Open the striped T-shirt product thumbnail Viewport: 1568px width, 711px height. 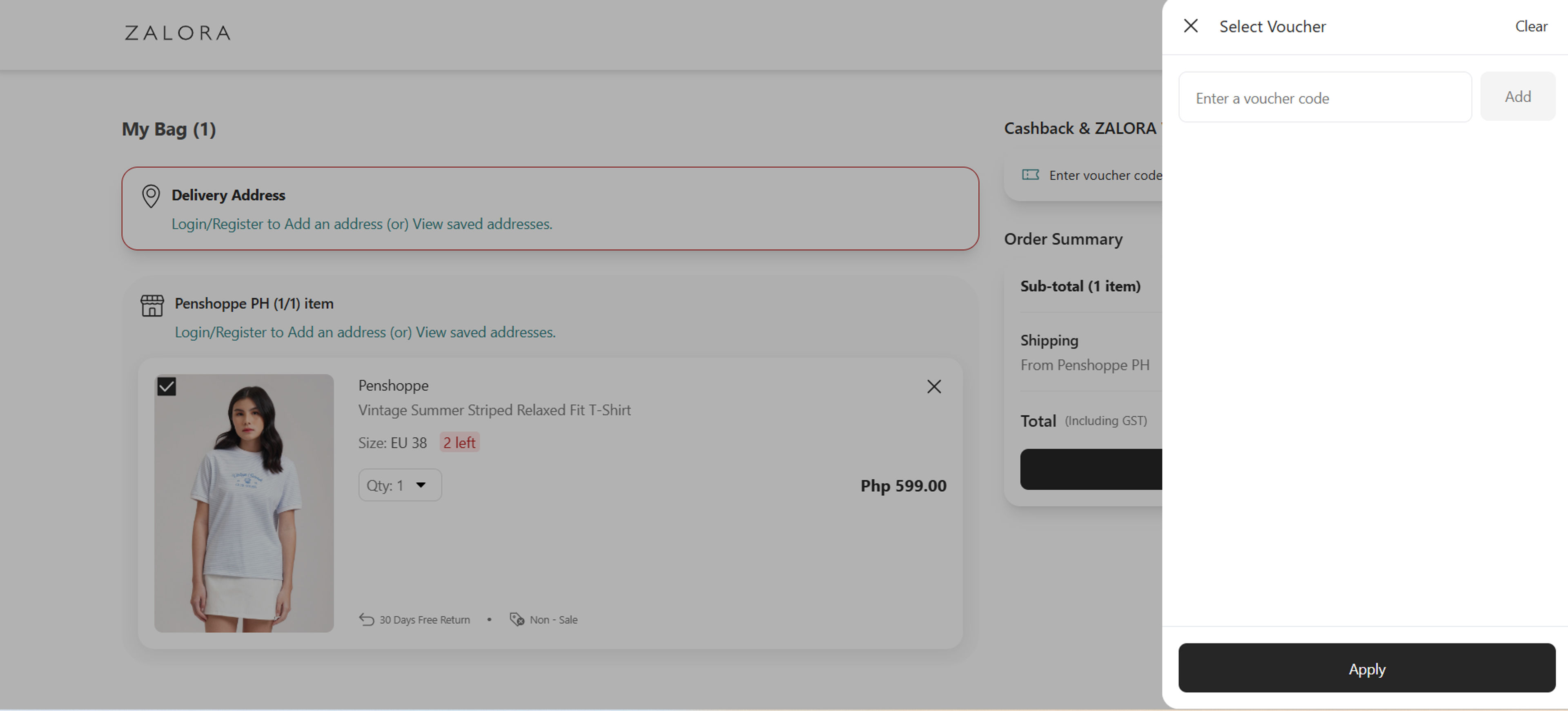[244, 503]
